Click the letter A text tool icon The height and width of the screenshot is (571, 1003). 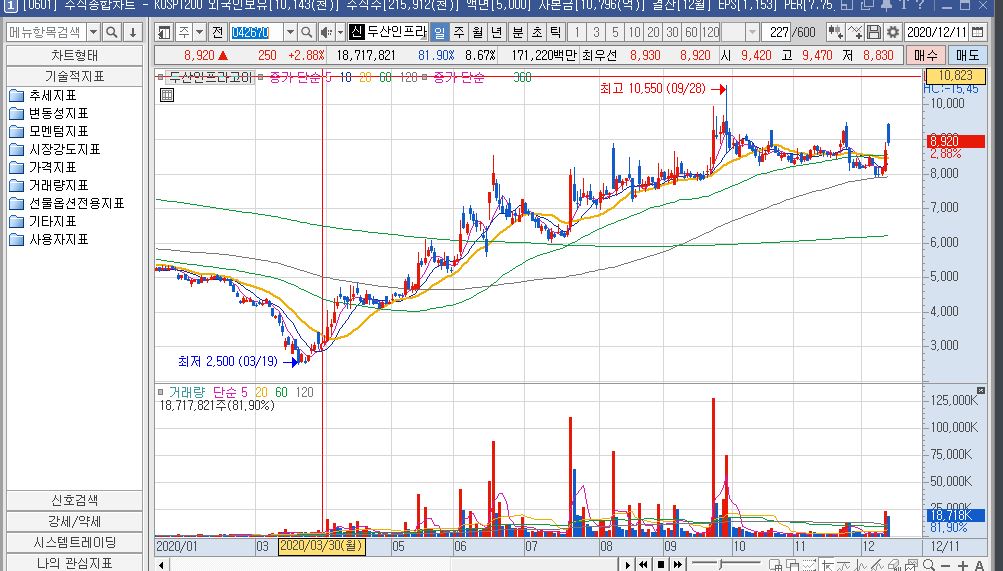tap(979, 566)
